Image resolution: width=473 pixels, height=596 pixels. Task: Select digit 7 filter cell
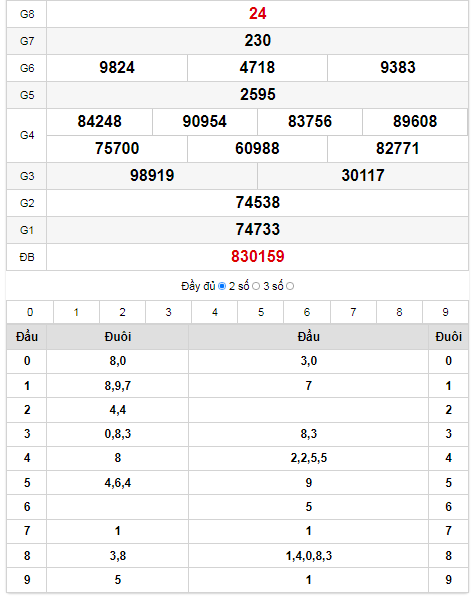click(x=353, y=312)
